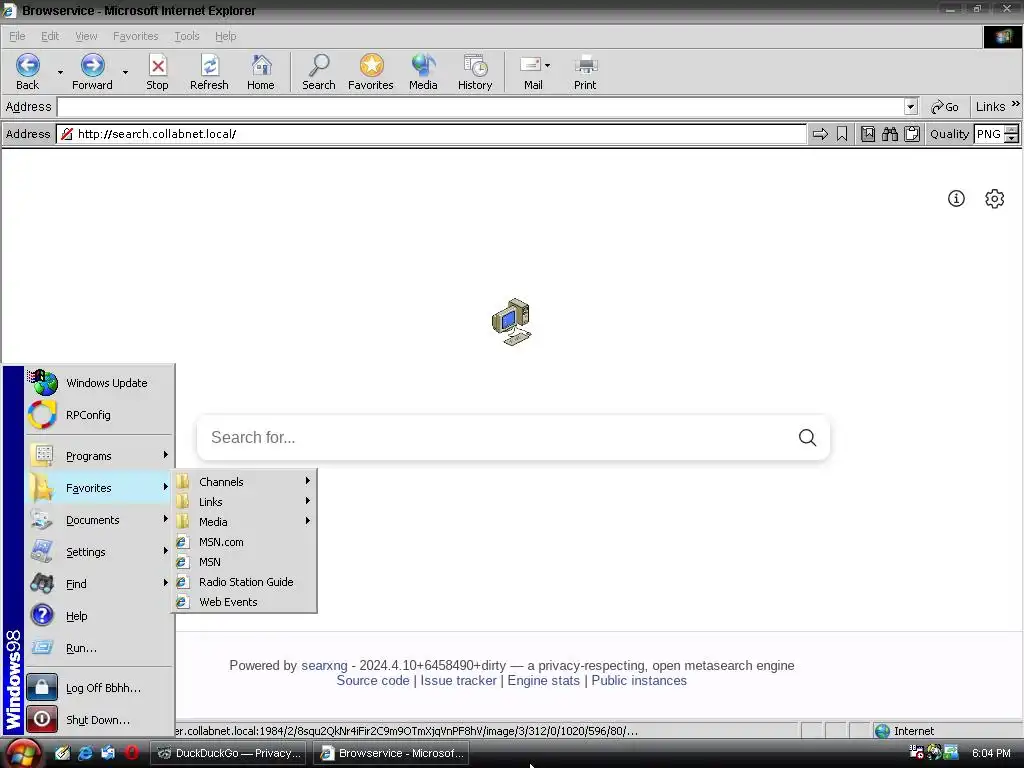Click the Browservice go arrow icon
Screen dimensions: 1024x768
[x=820, y=134]
